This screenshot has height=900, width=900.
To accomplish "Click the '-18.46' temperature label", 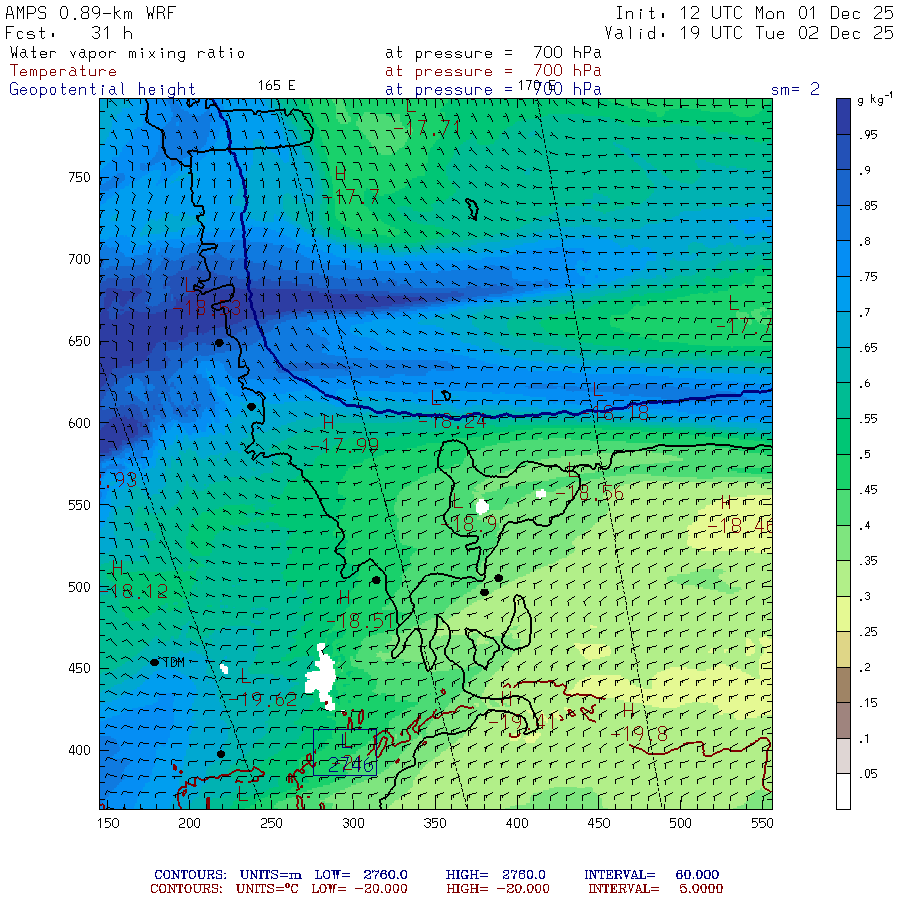I will click(739, 525).
